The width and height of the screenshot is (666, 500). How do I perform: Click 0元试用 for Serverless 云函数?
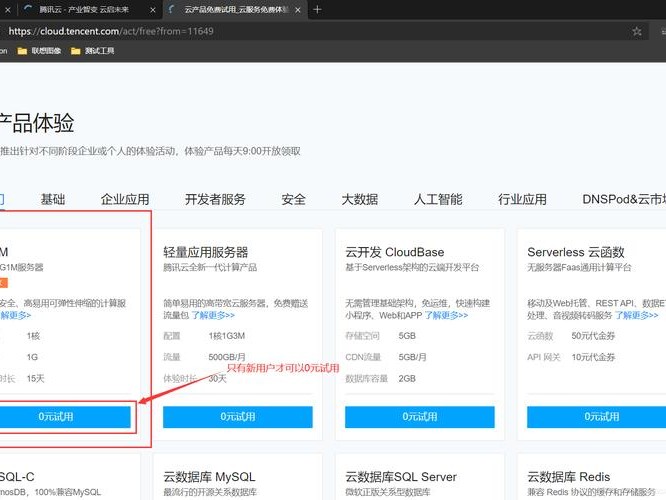click(x=596, y=417)
